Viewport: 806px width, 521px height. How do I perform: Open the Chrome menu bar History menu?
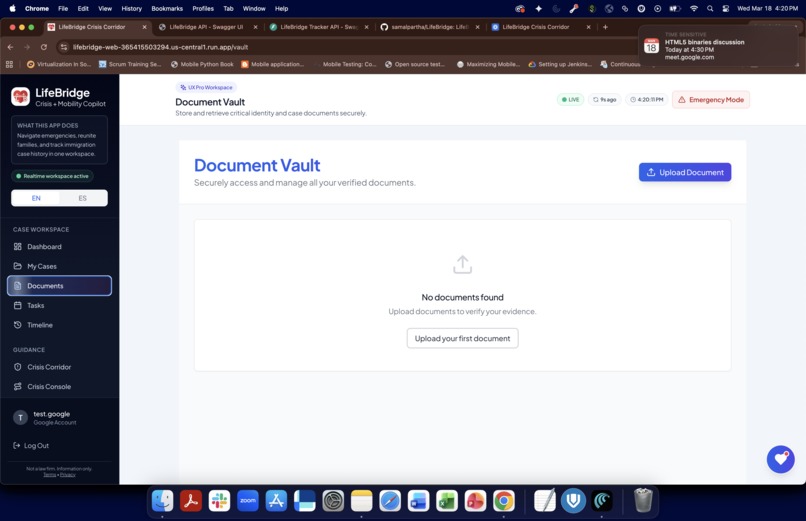pos(132,8)
